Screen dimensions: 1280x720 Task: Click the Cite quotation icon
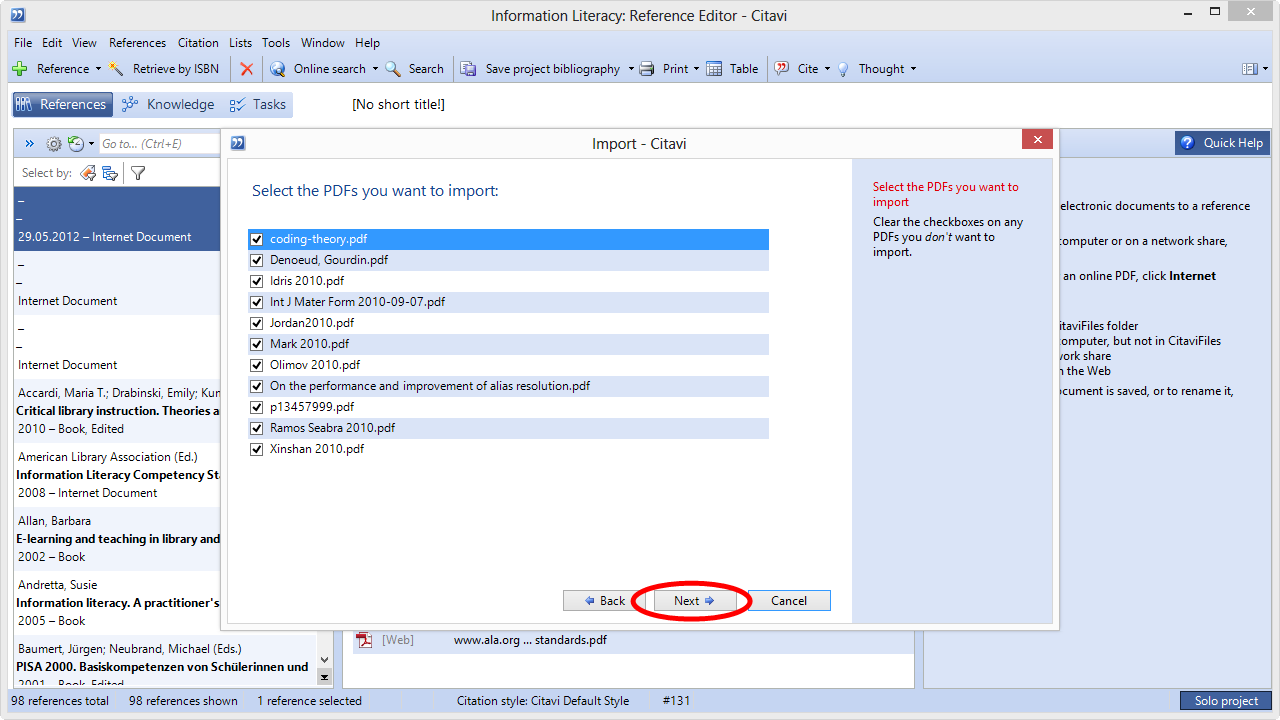tap(782, 69)
